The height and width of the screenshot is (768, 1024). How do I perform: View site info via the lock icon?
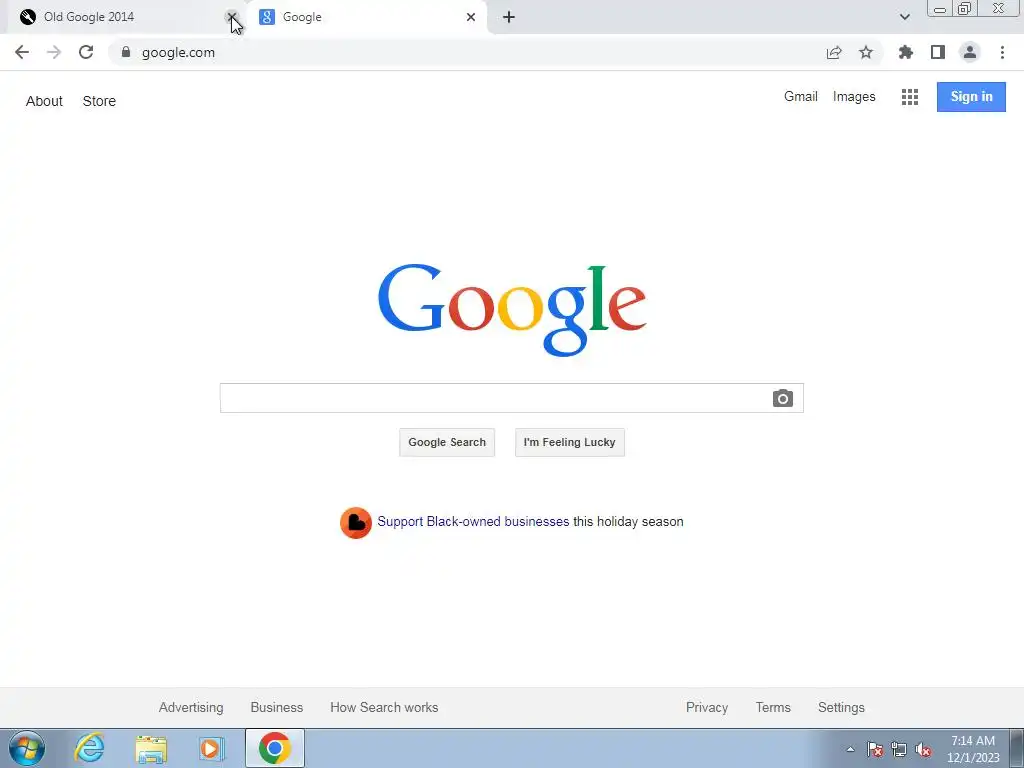point(126,52)
